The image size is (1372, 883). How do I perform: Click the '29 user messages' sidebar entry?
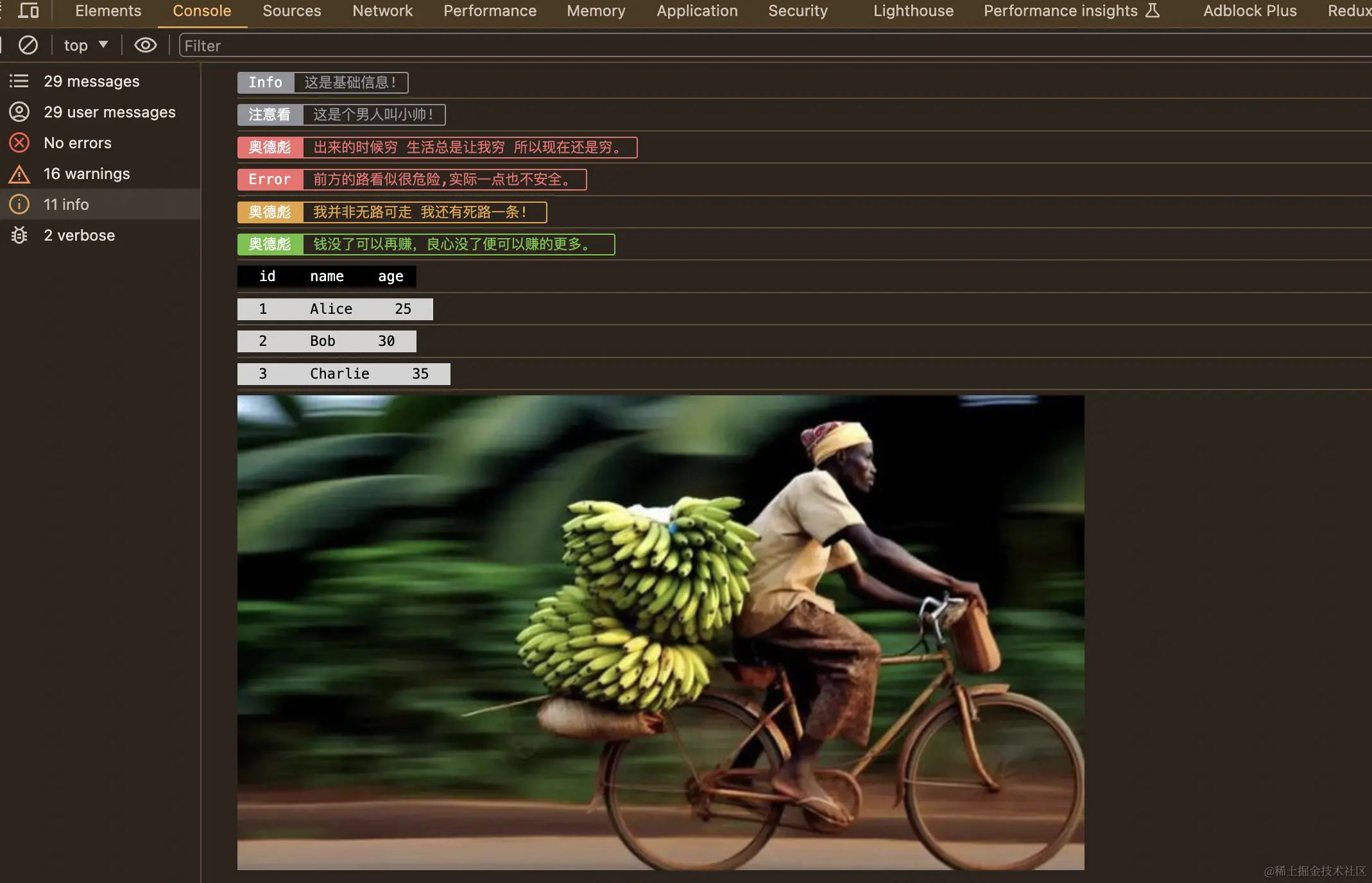(109, 112)
